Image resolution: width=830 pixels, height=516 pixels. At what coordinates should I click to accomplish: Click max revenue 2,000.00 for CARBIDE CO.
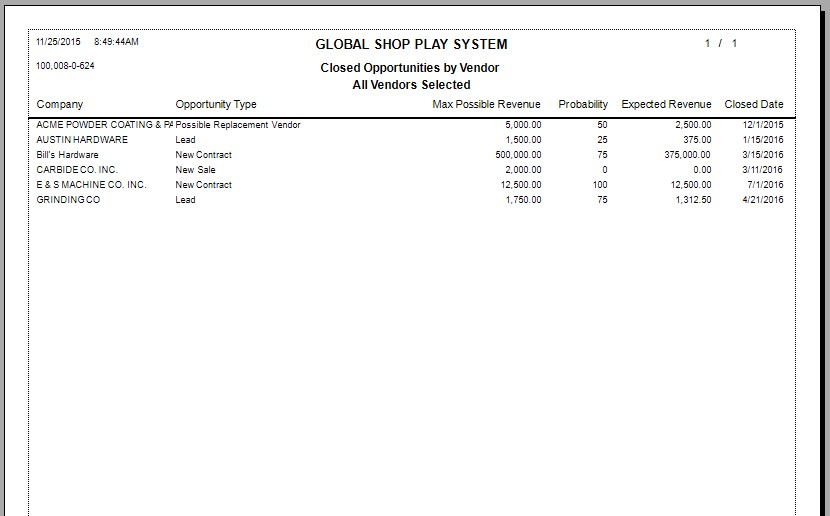pos(523,170)
